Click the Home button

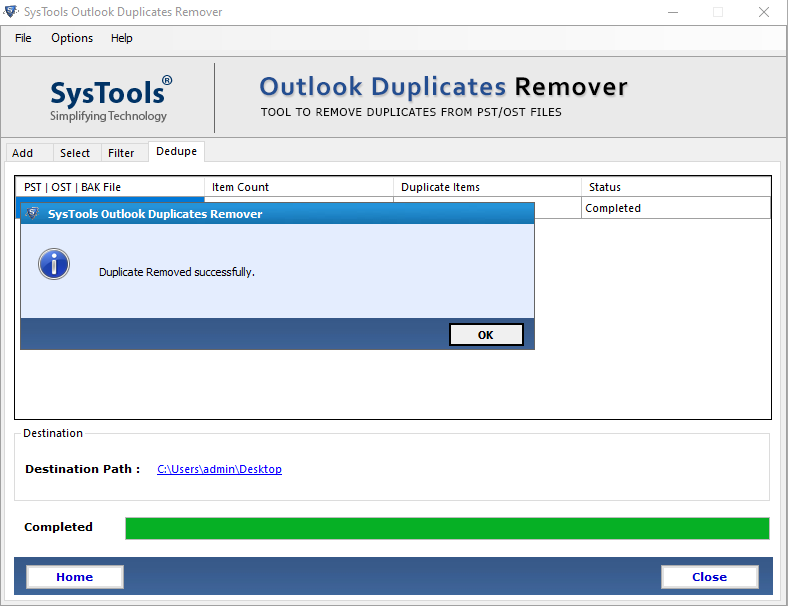point(74,577)
